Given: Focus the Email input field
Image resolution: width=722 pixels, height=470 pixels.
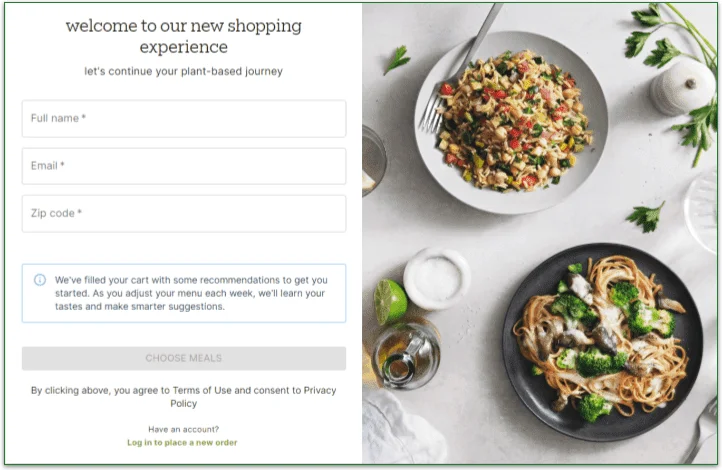Looking at the screenshot, I should click(x=183, y=166).
